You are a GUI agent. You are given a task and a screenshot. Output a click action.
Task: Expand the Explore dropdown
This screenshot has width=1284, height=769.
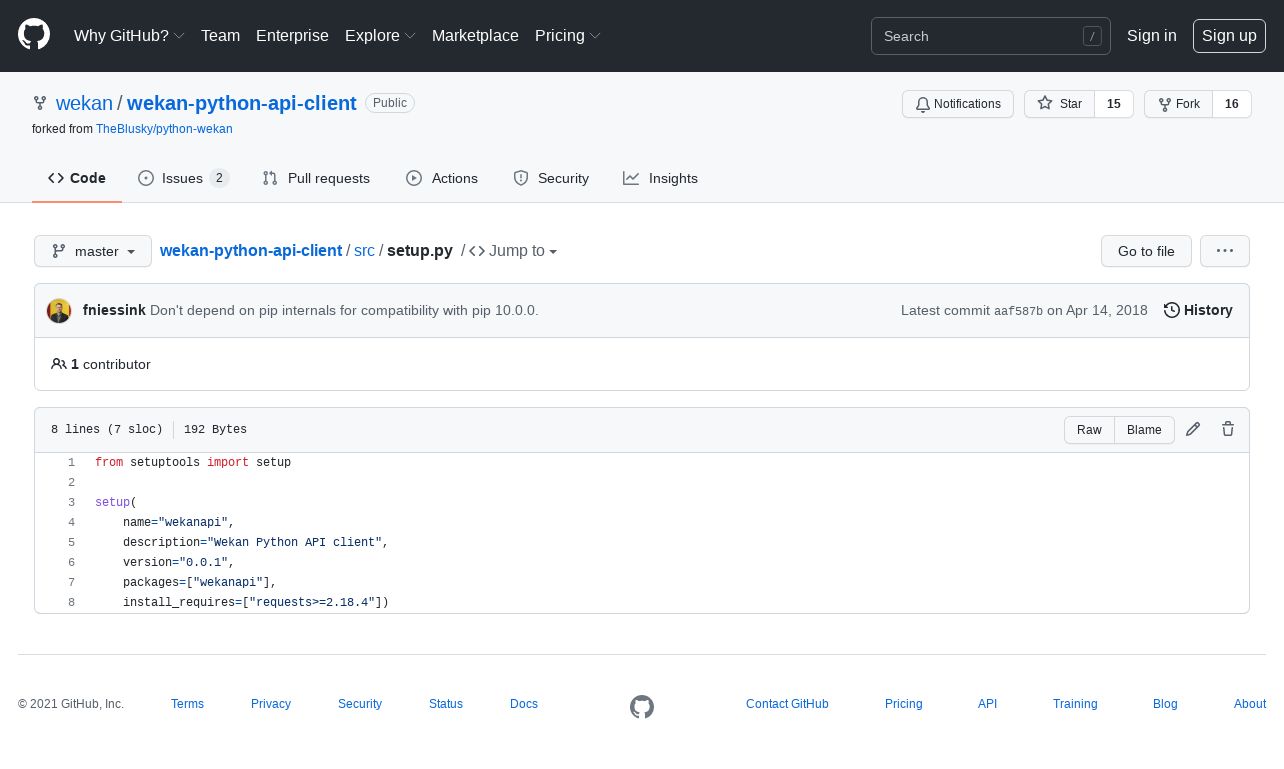[x=380, y=36]
